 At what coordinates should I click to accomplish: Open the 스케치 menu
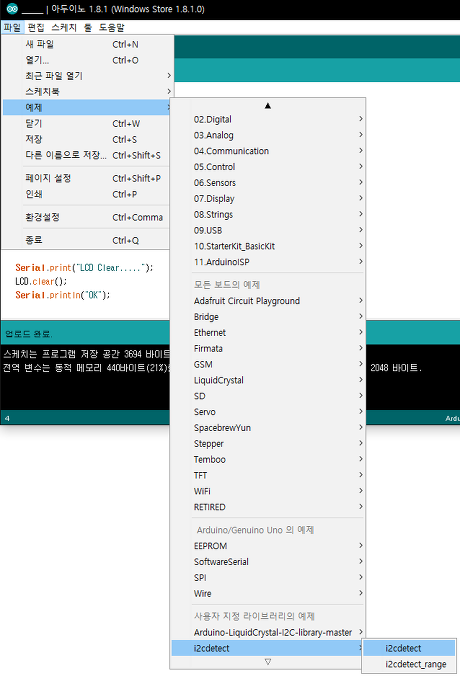tap(64, 28)
